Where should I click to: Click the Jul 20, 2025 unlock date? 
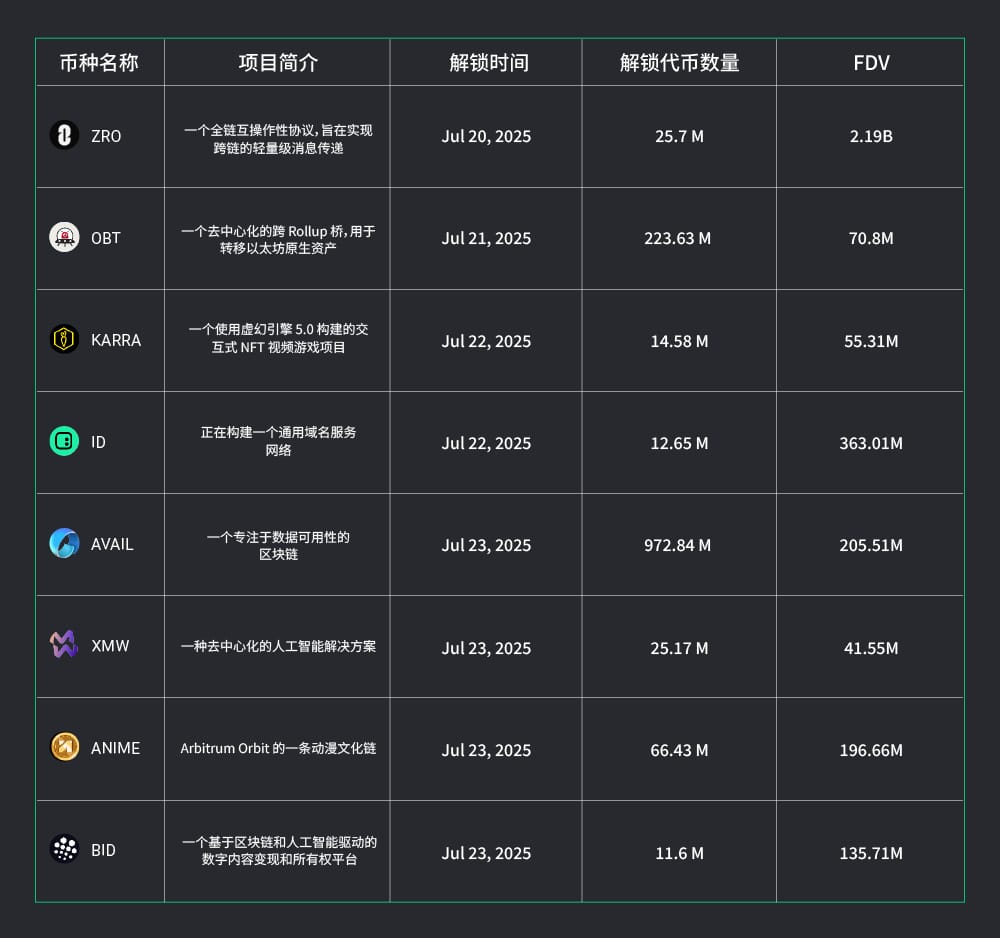486,136
